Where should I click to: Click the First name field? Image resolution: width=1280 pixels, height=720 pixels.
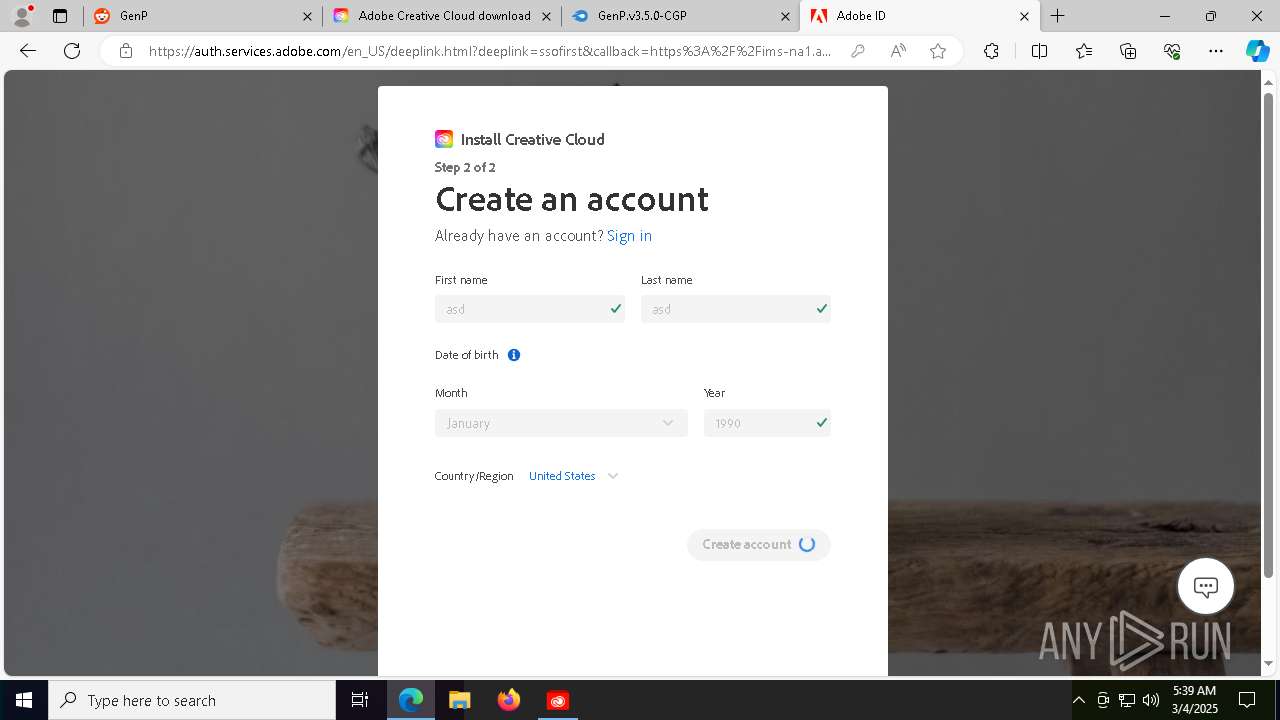coord(530,309)
